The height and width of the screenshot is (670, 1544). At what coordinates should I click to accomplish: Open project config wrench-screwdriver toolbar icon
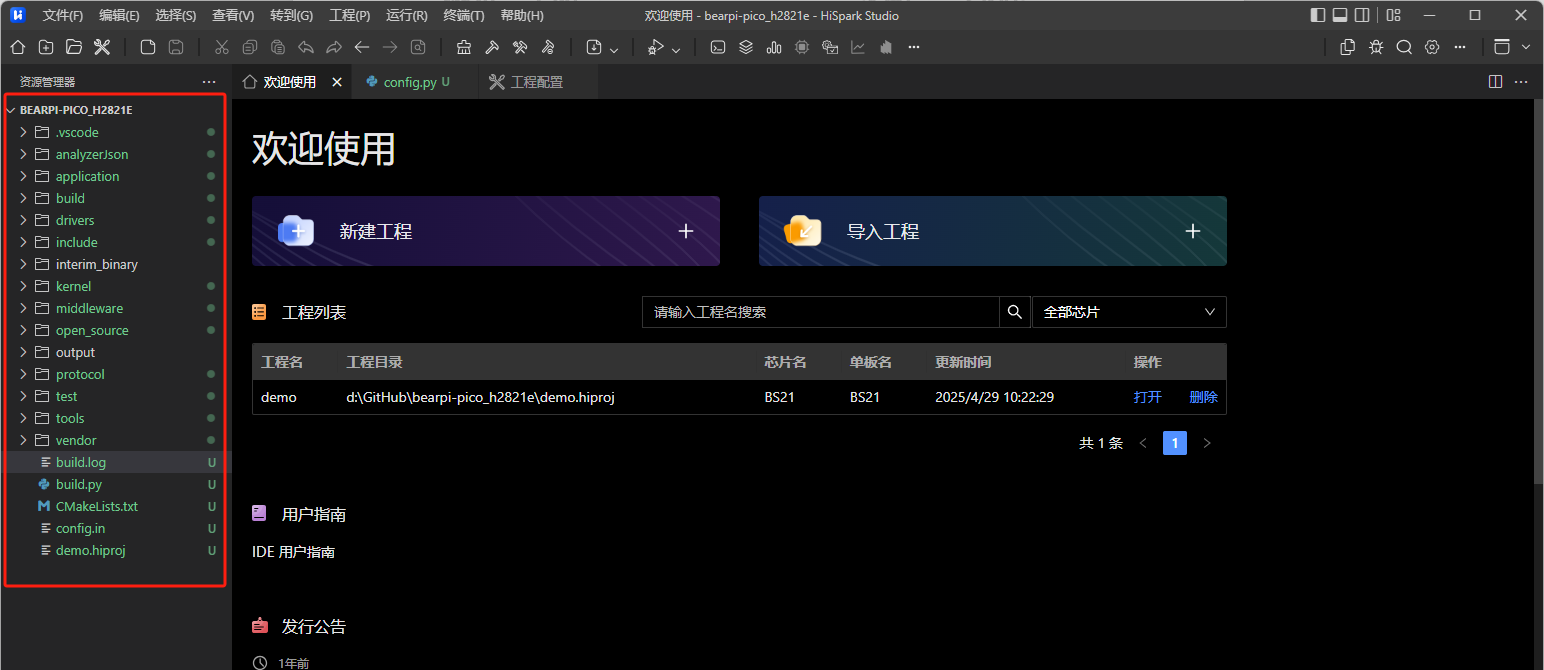(x=102, y=47)
